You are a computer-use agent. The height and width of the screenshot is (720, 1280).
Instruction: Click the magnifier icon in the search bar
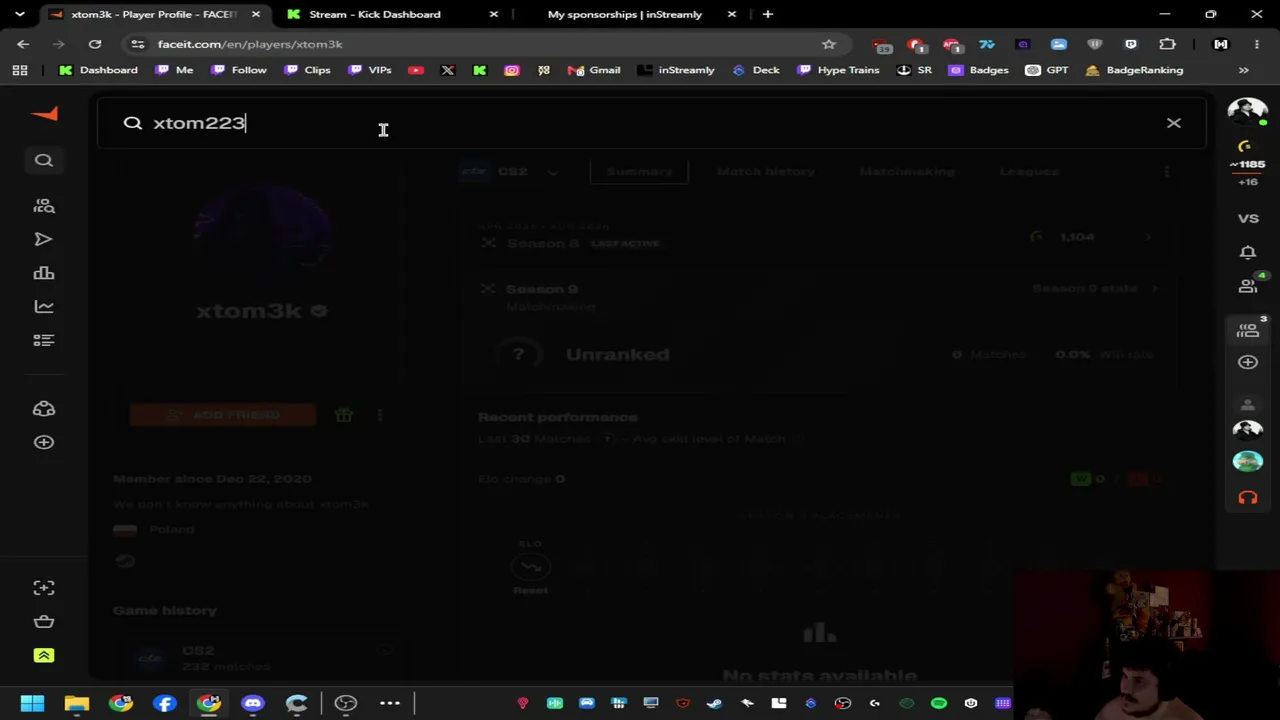133,123
